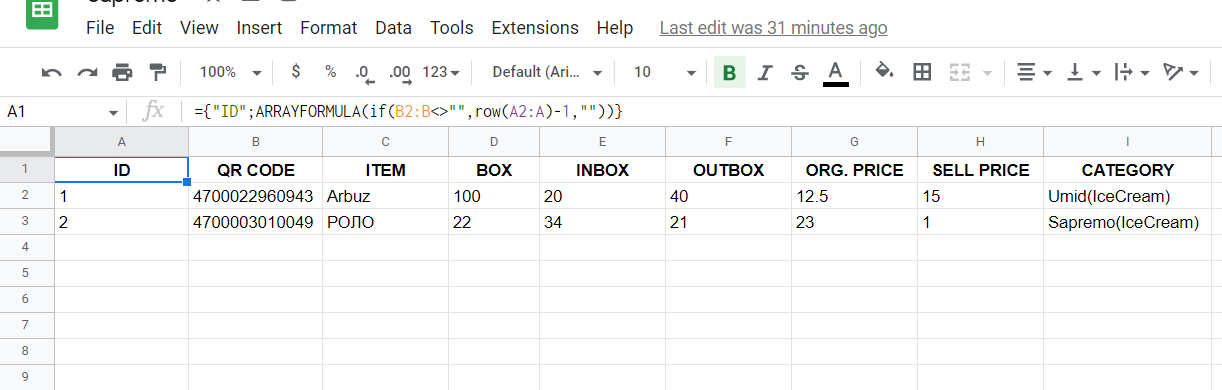This screenshot has width=1222, height=390.
Task: Open the Extensions menu
Action: [x=535, y=28]
